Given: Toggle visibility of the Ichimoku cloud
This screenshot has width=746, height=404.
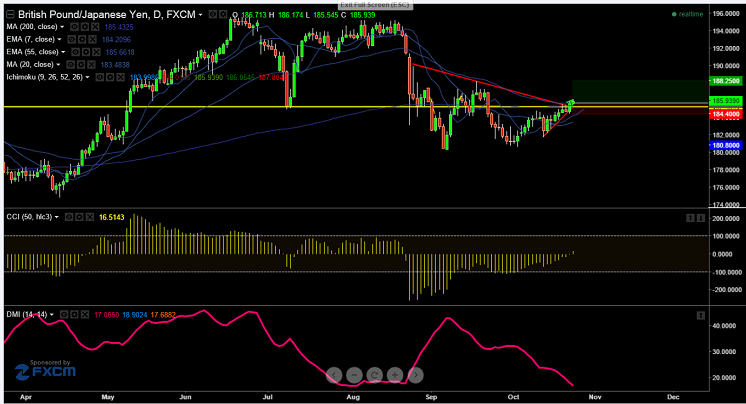Looking at the screenshot, I should tap(100, 77).
